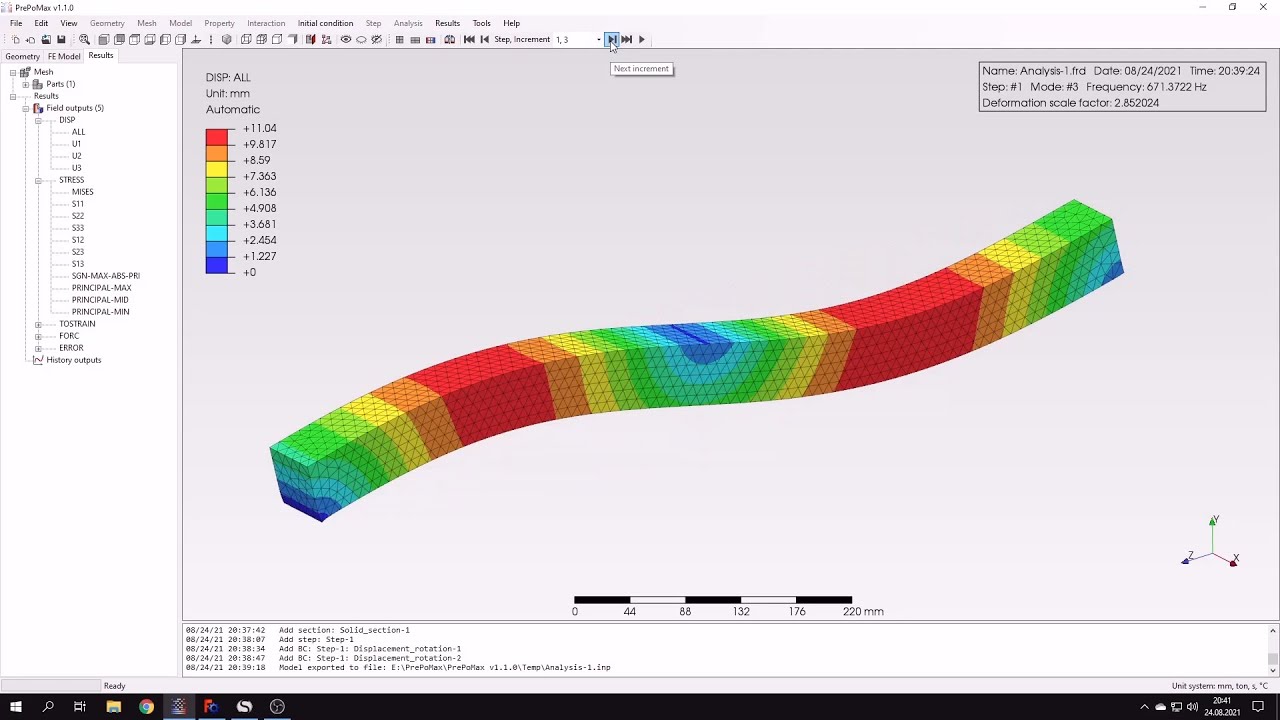
Task: Expand the ERROR node
Action: click(x=38, y=348)
